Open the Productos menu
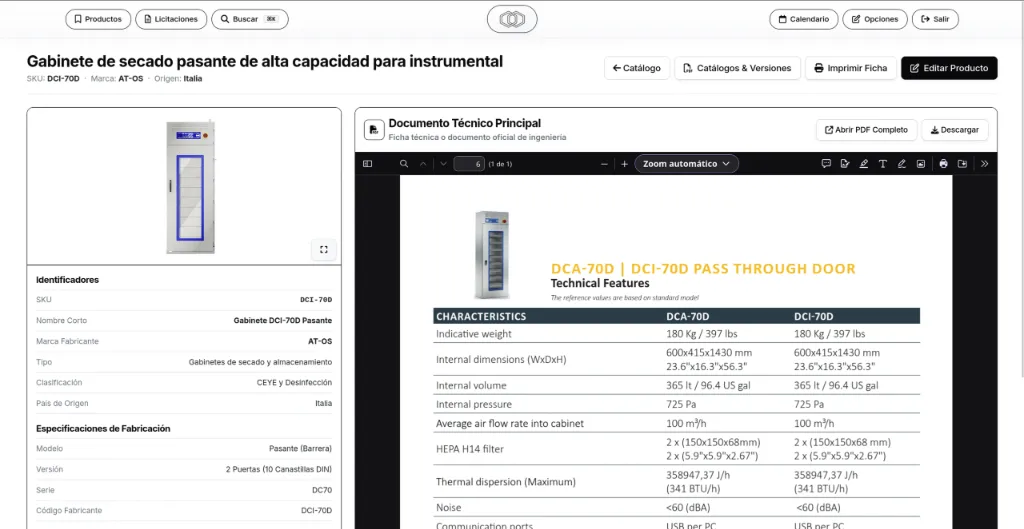 click(98, 20)
